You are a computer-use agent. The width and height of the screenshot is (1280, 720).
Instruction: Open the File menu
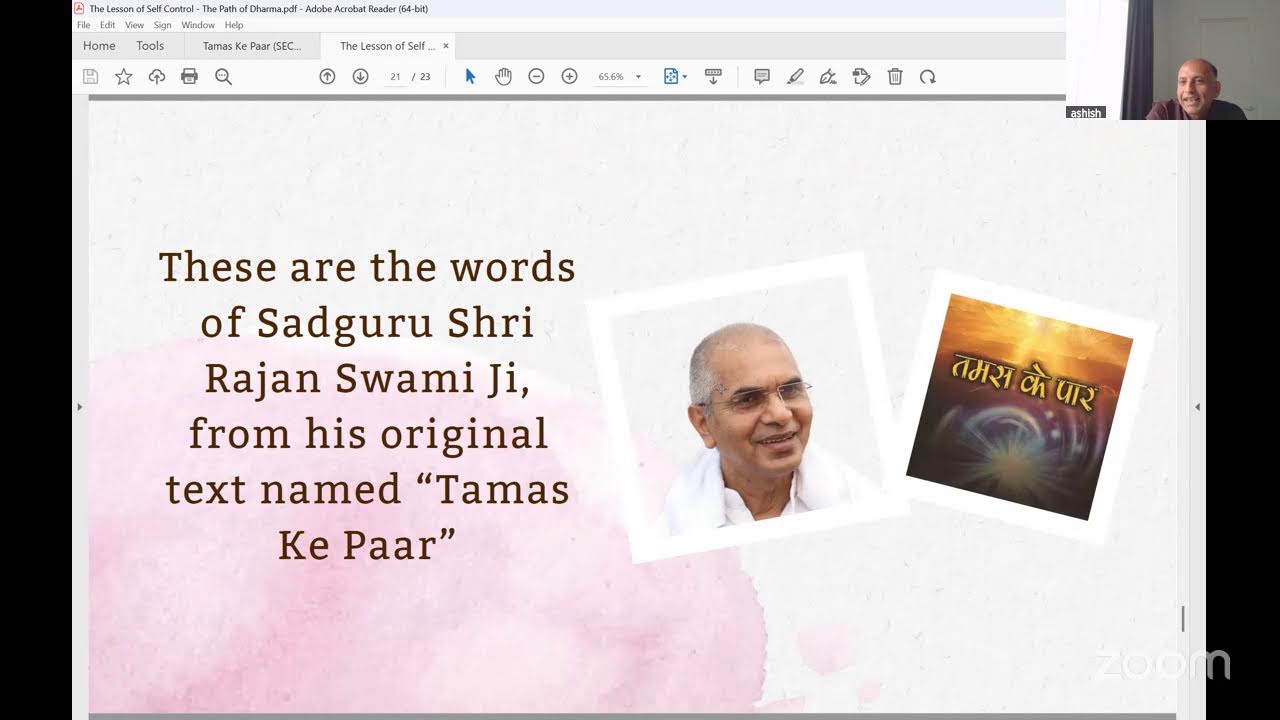click(83, 25)
